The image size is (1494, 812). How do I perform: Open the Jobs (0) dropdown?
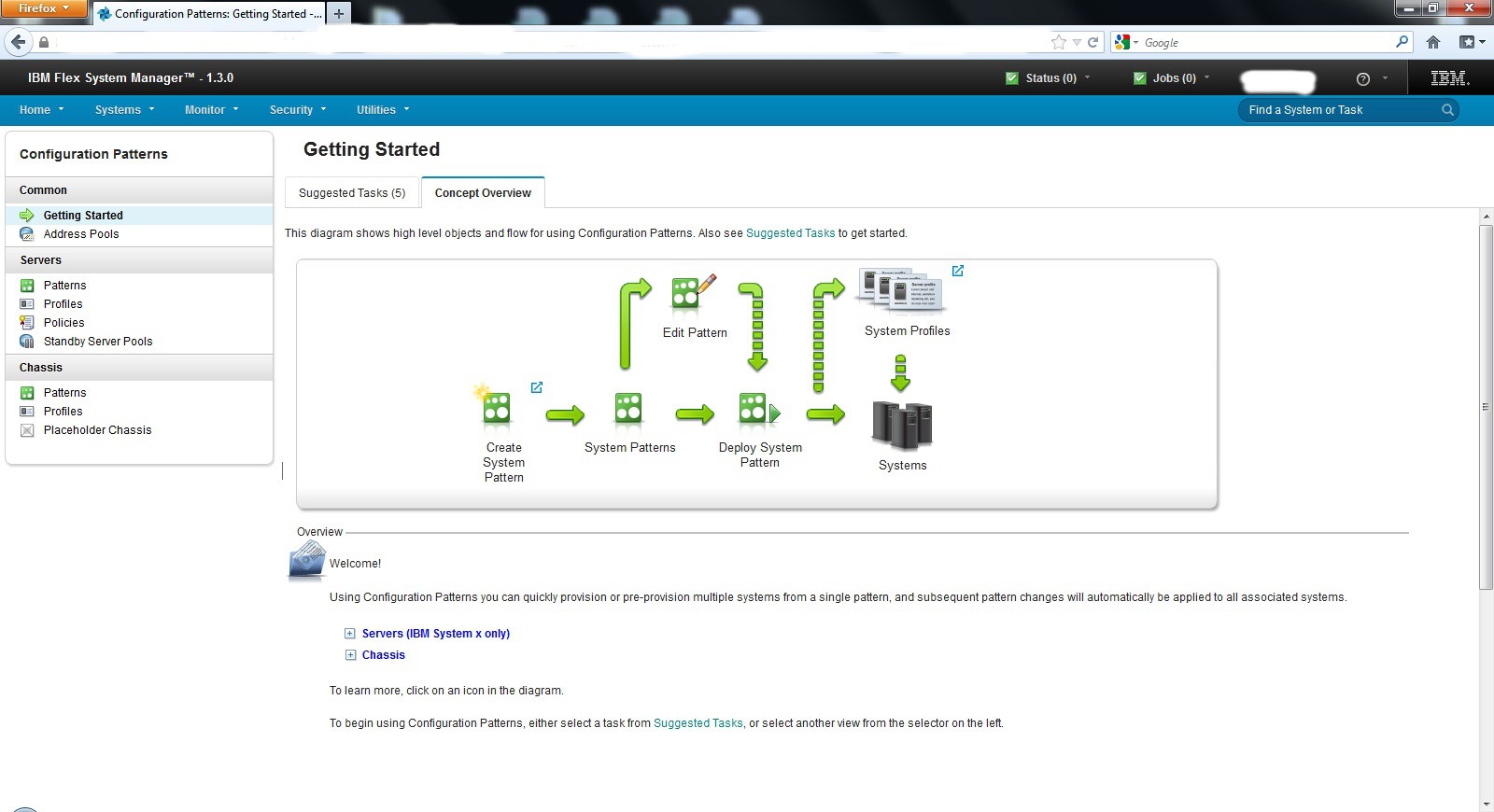point(1171,78)
